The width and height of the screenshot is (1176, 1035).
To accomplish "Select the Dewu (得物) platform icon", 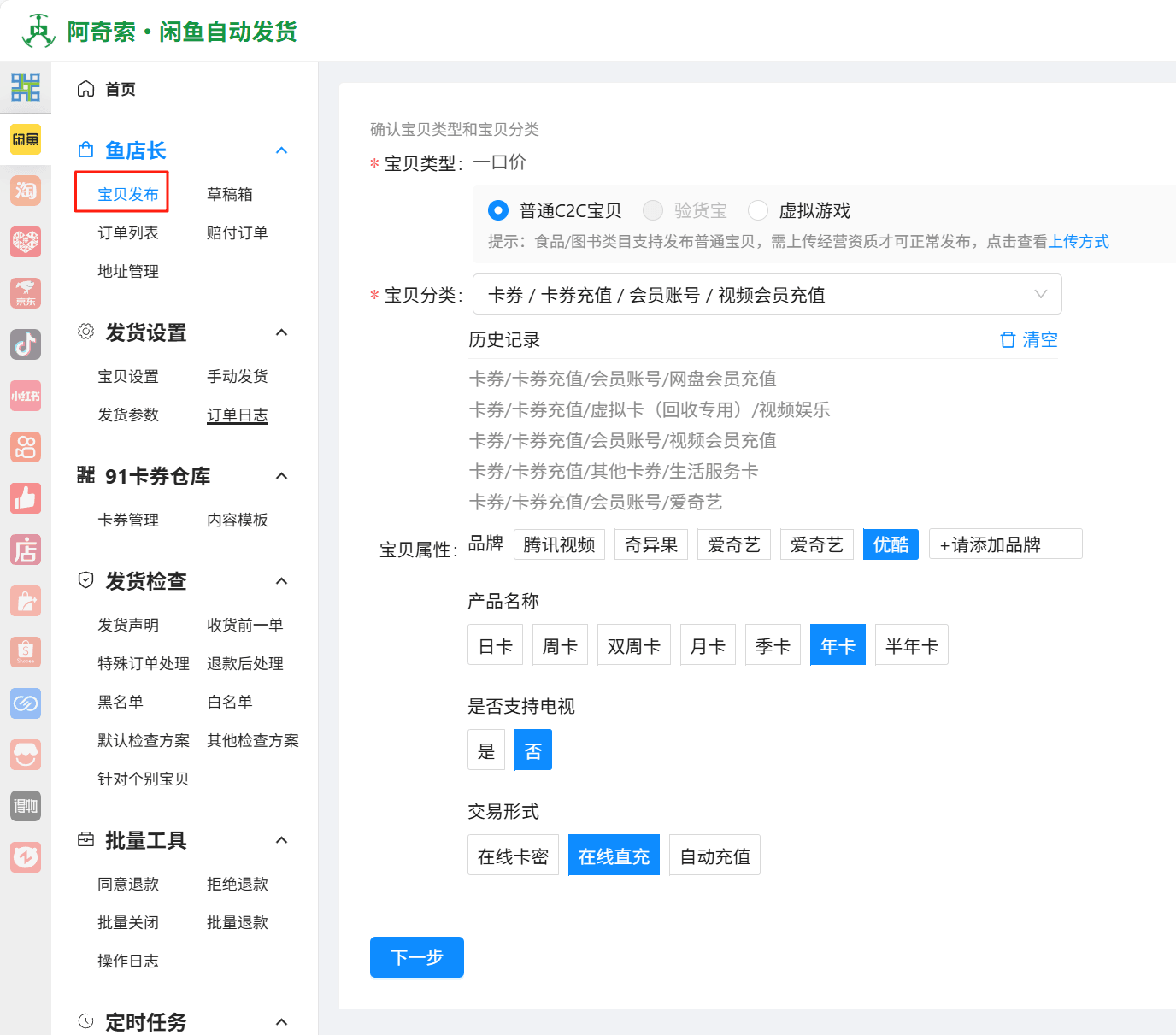I will coord(26,806).
